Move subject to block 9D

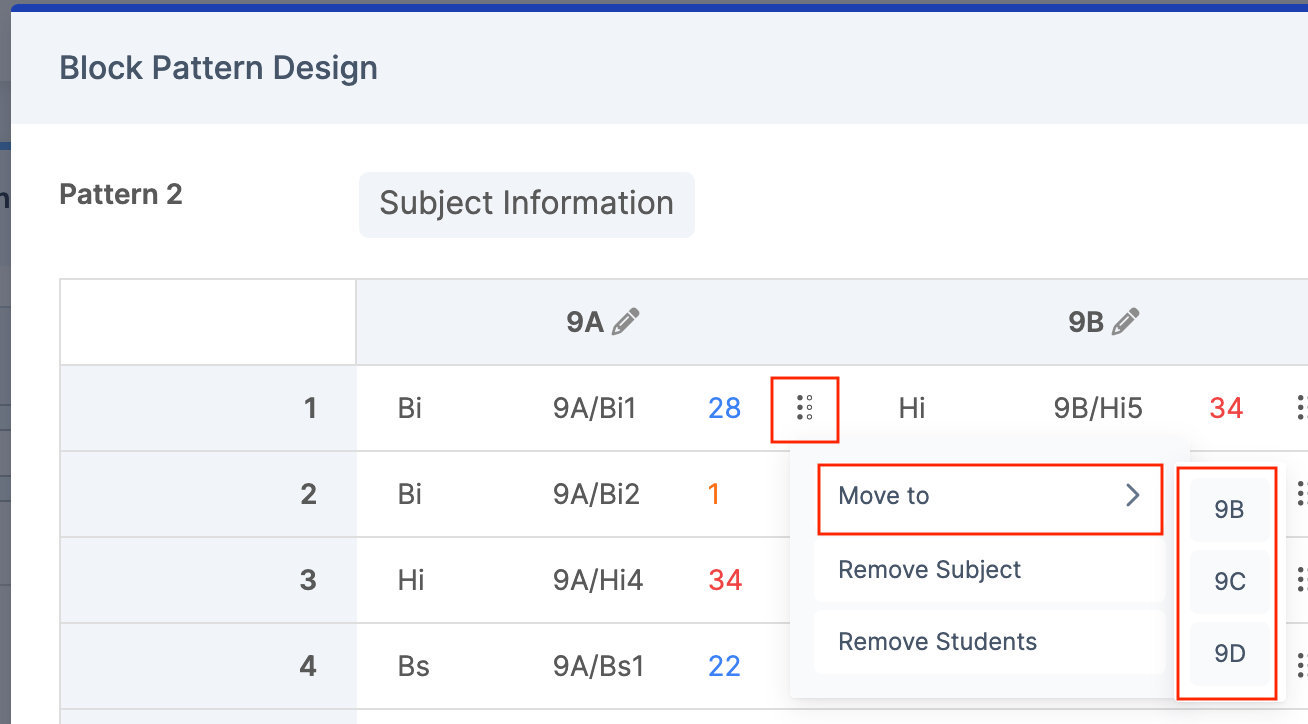point(1229,654)
